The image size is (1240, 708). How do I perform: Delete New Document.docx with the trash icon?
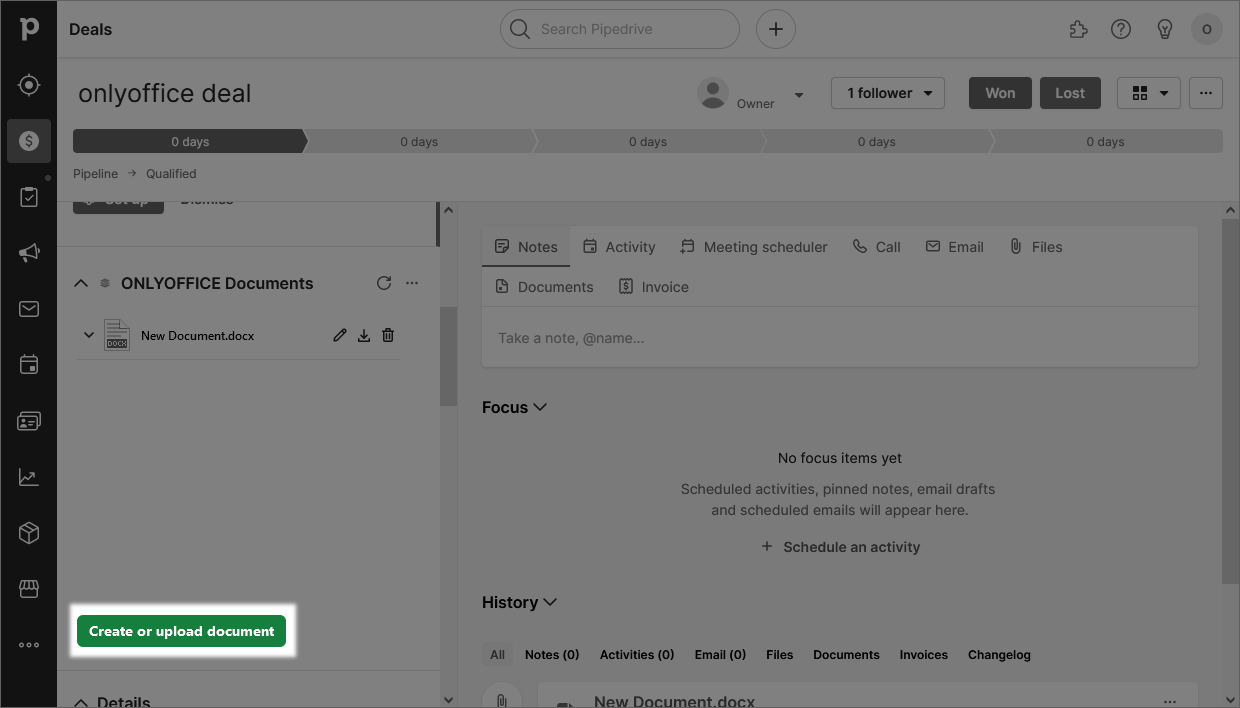[x=387, y=335]
